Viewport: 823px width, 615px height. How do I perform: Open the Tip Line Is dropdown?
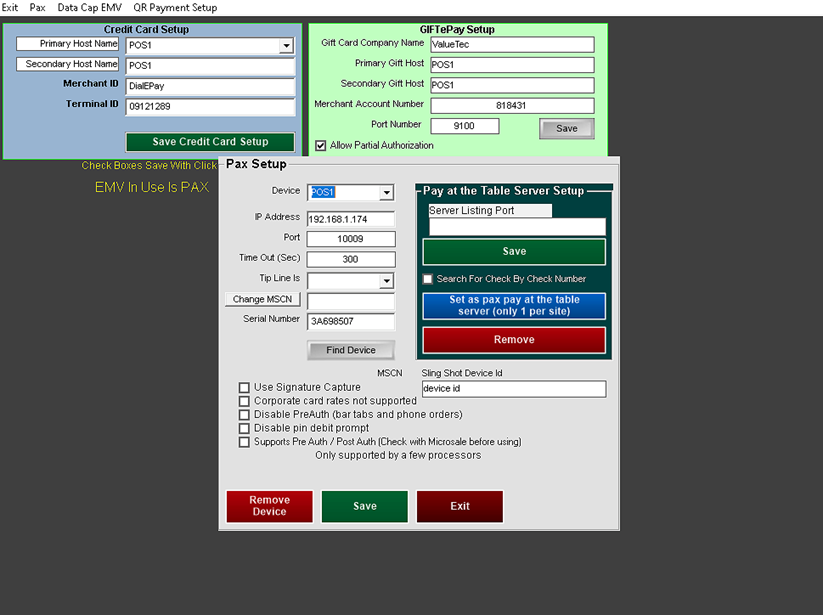(x=386, y=282)
